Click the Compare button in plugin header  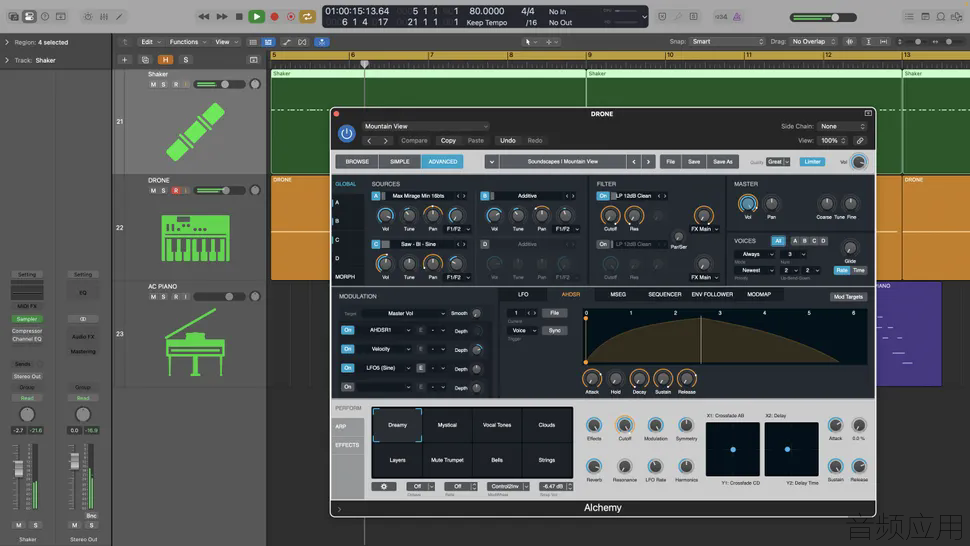[414, 140]
